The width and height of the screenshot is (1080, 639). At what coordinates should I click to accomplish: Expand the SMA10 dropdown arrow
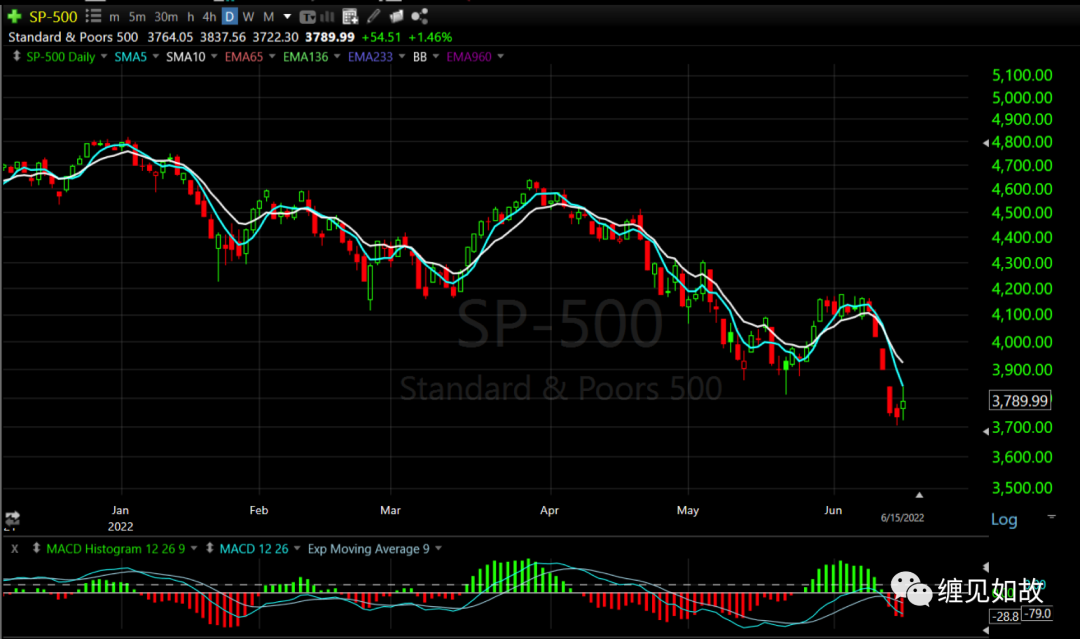point(214,56)
